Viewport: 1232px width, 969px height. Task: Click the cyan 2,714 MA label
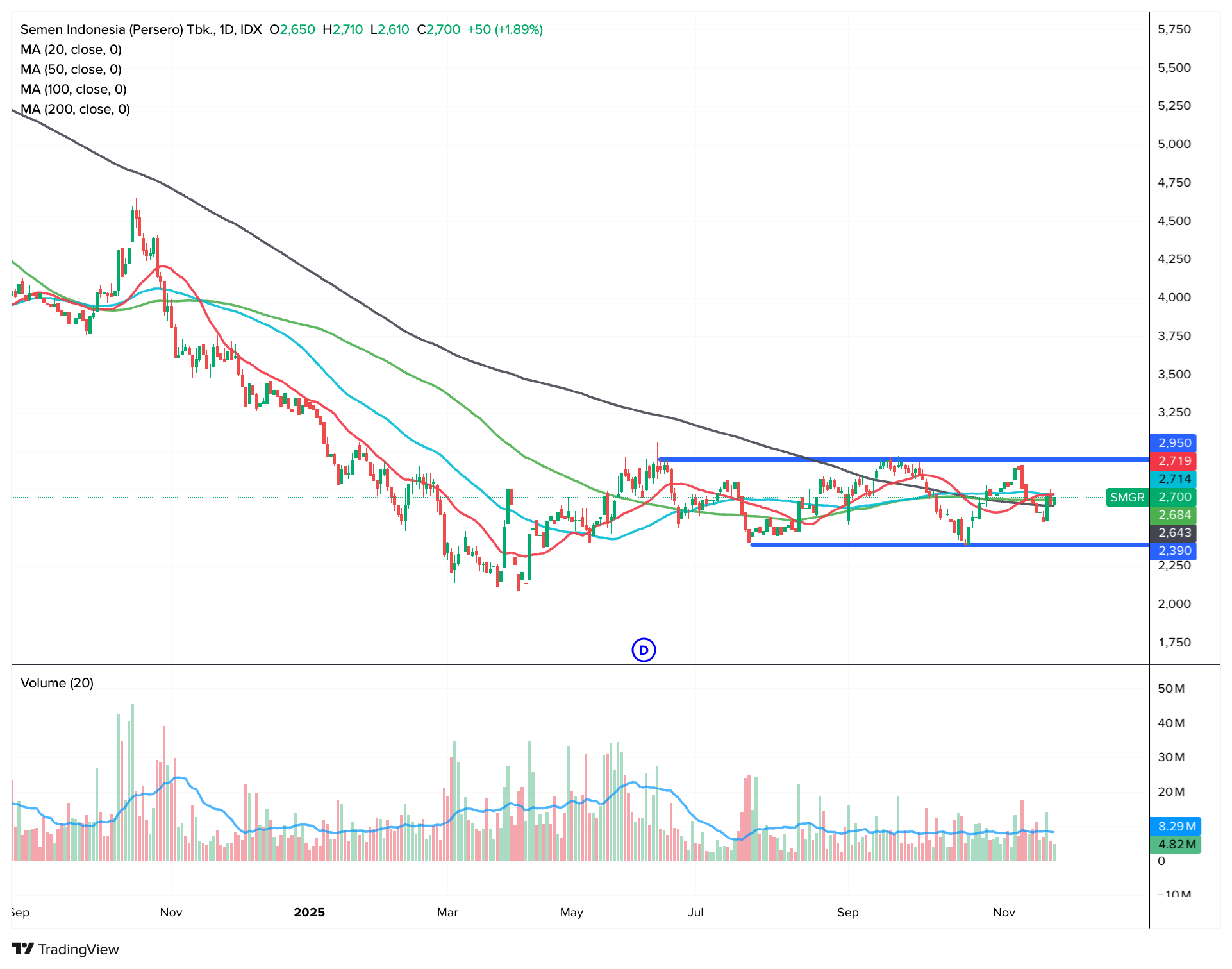[x=1174, y=479]
